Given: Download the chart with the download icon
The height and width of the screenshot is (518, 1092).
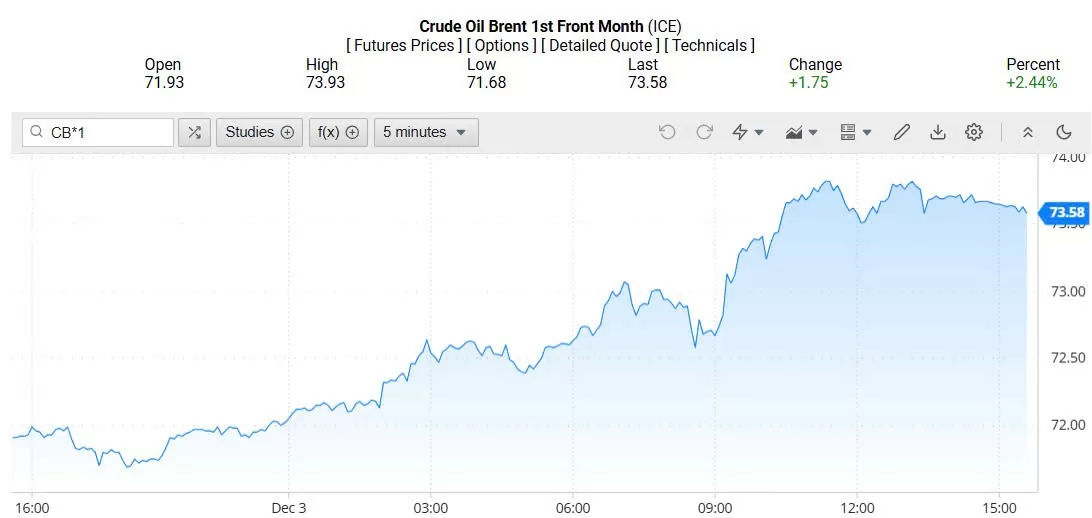Looking at the screenshot, I should 938,132.
